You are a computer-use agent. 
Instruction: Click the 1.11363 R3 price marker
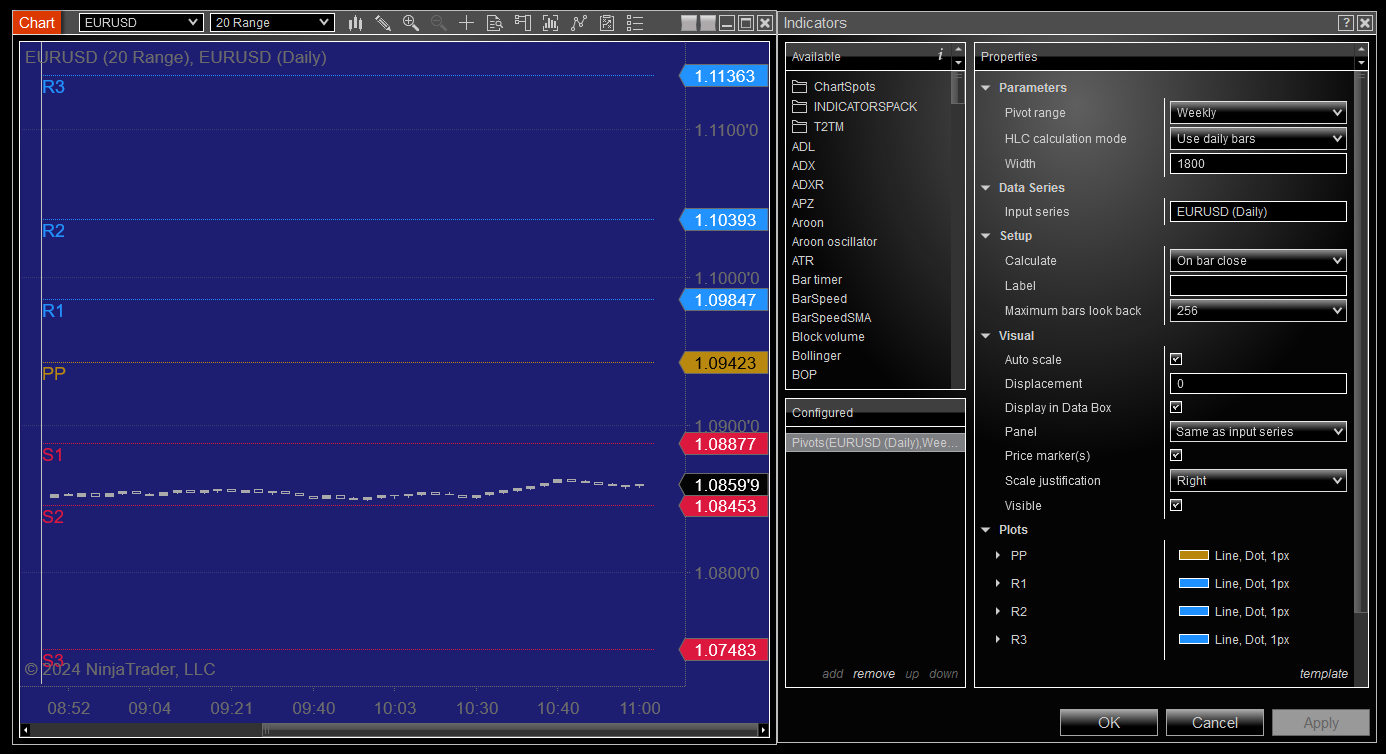(724, 76)
